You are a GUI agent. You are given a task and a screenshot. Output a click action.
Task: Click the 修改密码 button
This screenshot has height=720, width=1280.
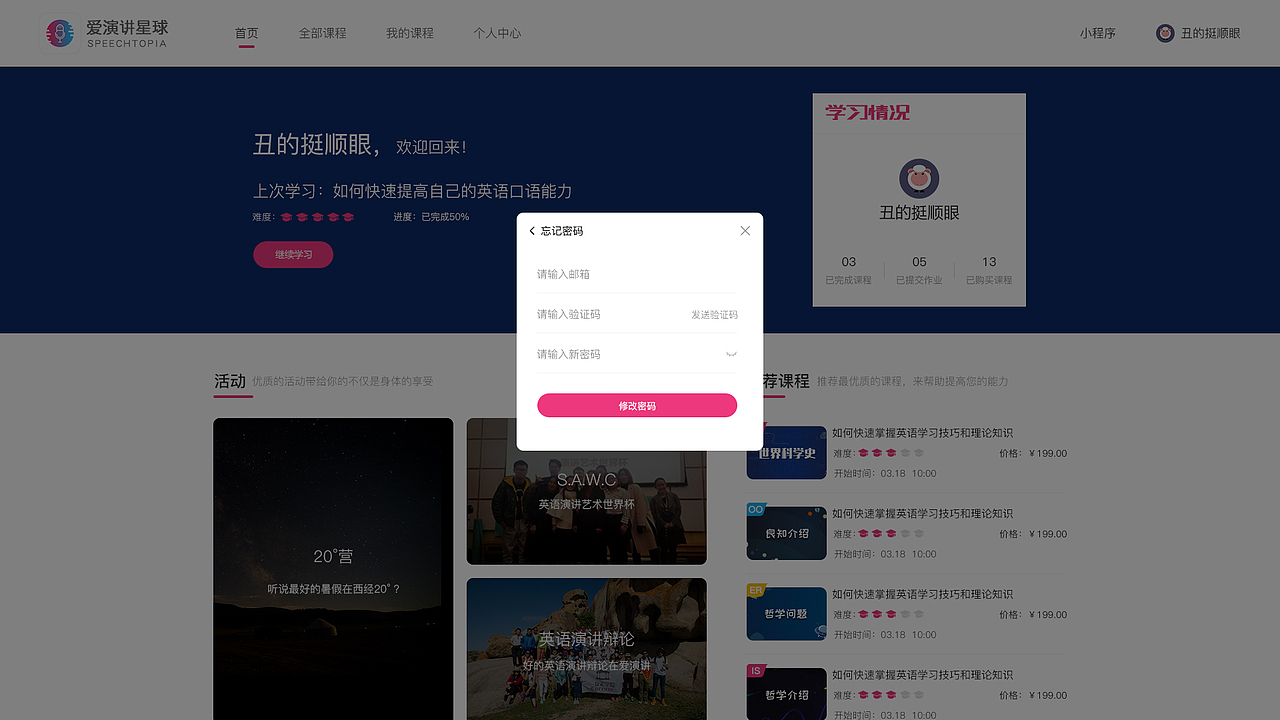coord(637,405)
